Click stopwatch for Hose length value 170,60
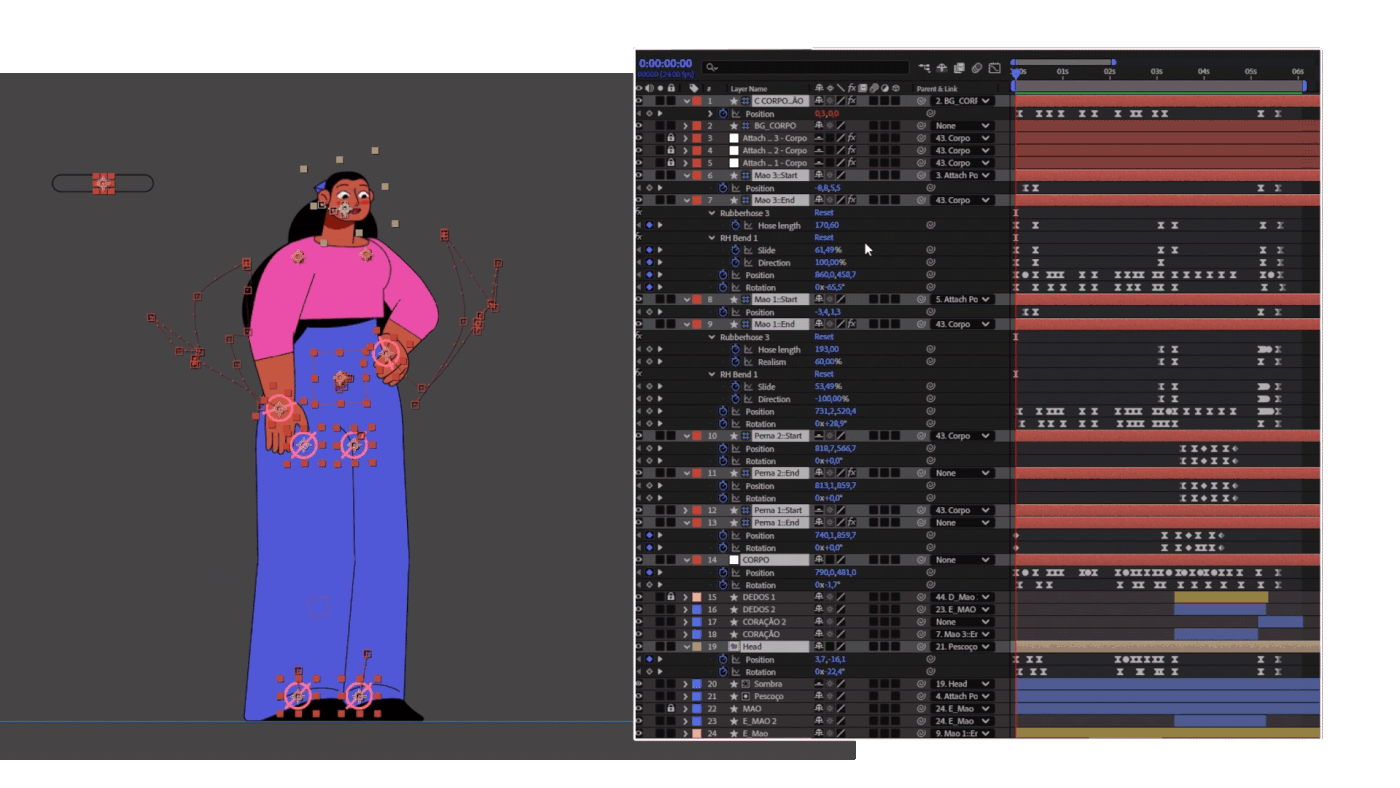Image resolution: width=1400 pixels, height=788 pixels. (x=735, y=226)
